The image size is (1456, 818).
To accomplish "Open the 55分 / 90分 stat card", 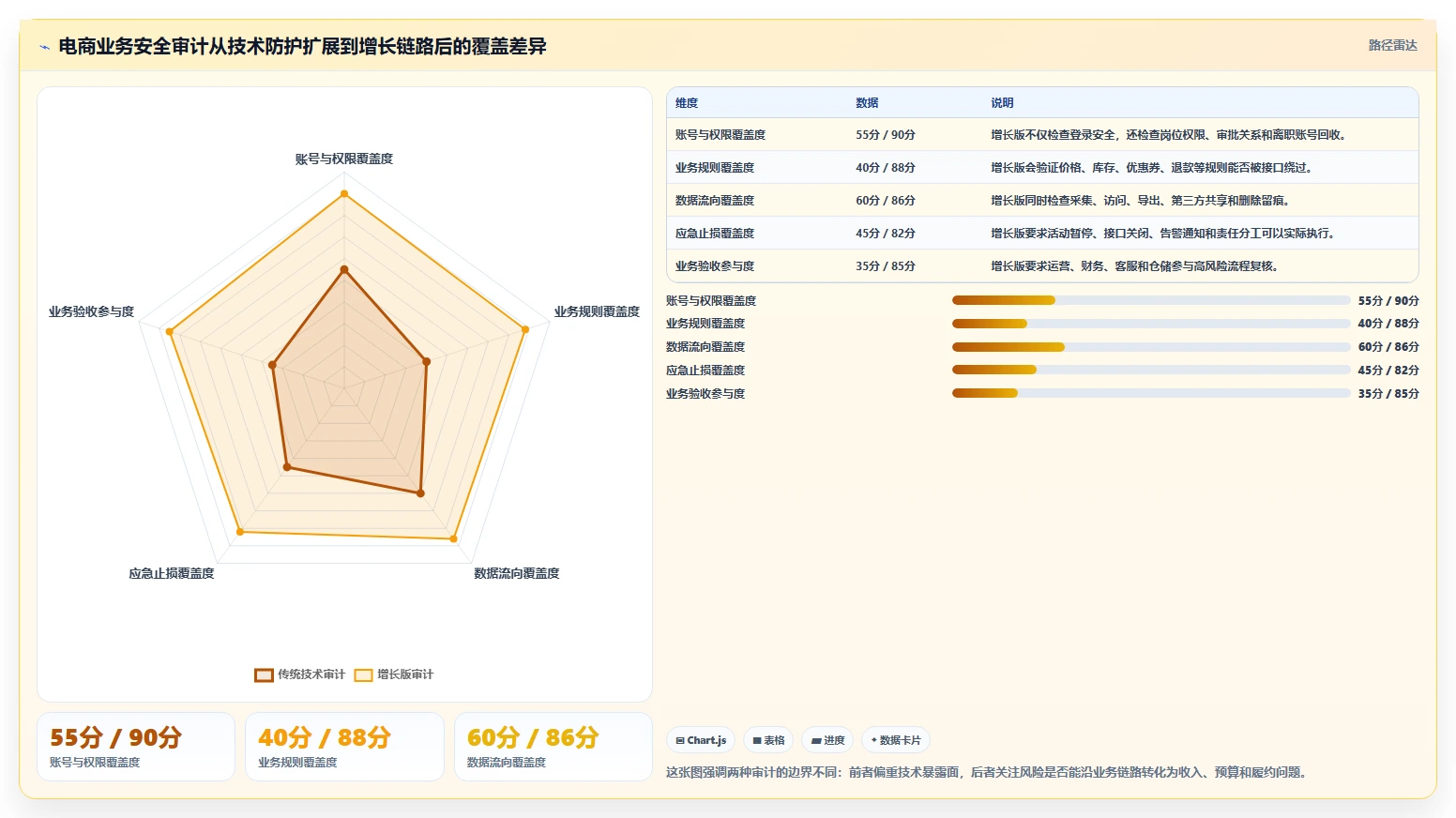I will pyautogui.click(x=136, y=747).
